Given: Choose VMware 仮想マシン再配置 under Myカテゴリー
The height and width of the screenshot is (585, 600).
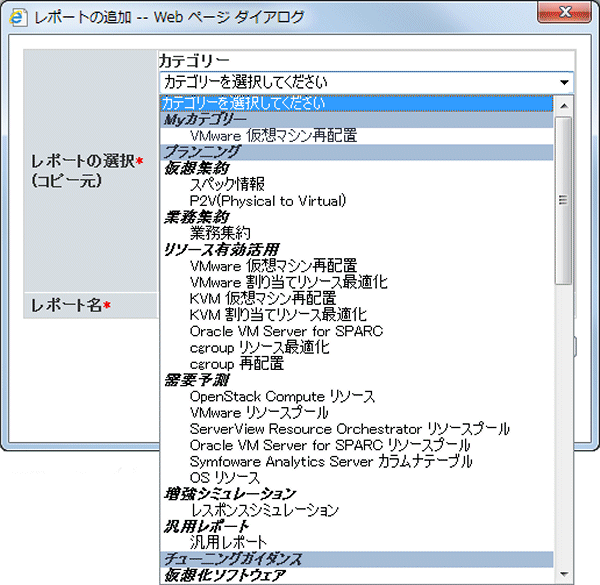Looking at the screenshot, I should pos(274,135).
